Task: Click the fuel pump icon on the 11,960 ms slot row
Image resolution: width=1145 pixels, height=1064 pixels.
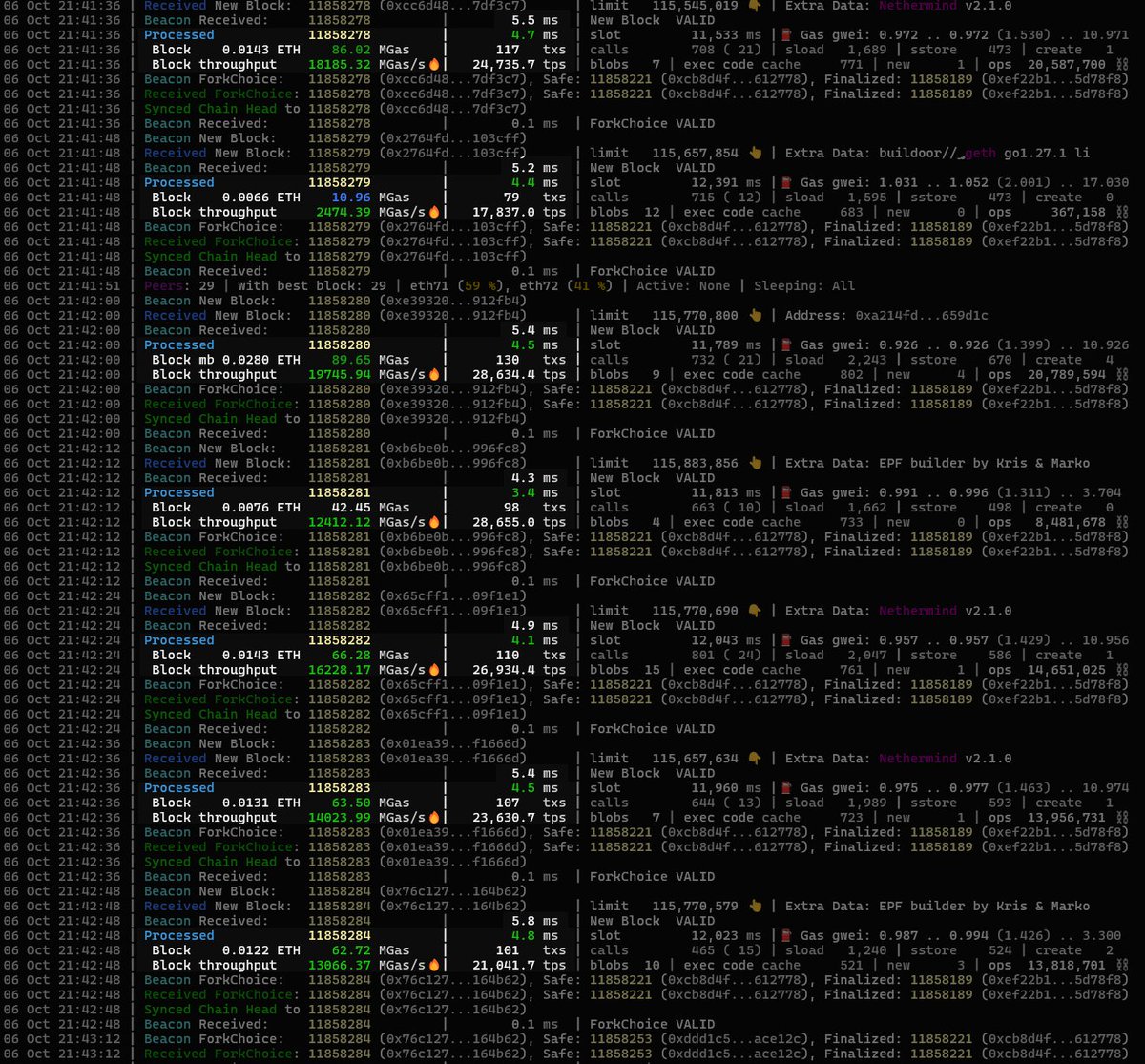Action: [x=788, y=787]
